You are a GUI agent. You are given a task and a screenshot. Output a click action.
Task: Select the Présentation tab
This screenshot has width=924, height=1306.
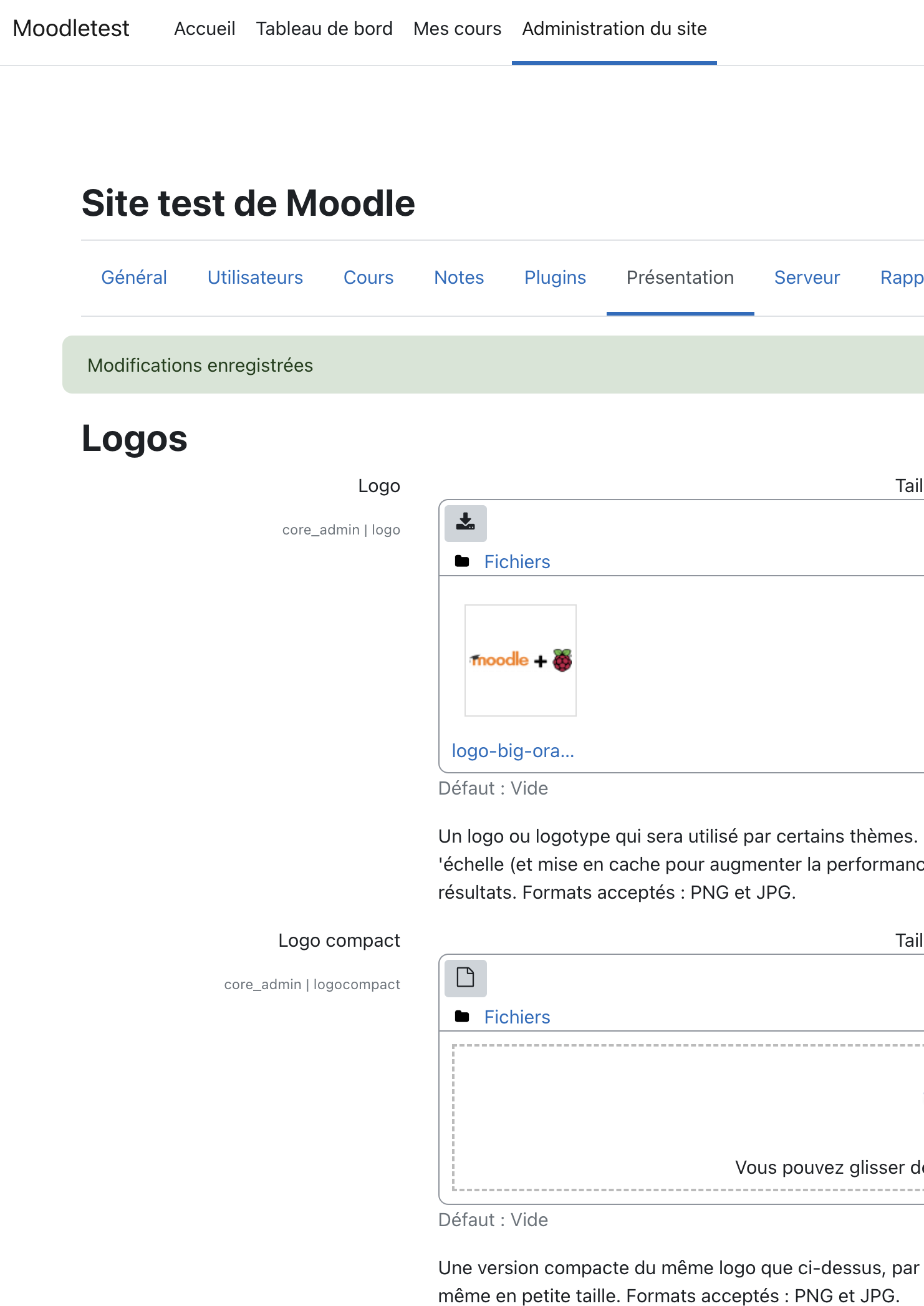[x=680, y=278]
